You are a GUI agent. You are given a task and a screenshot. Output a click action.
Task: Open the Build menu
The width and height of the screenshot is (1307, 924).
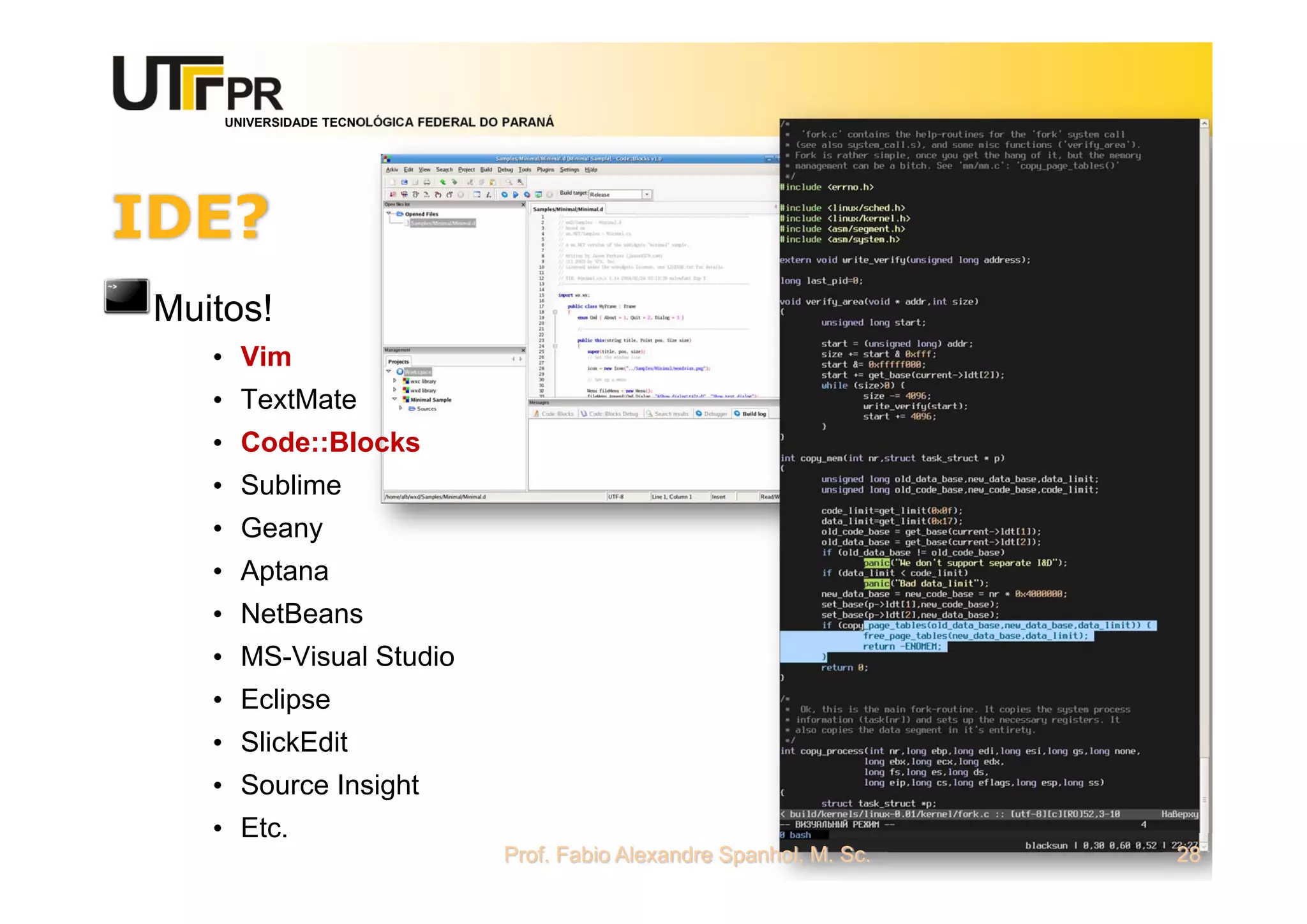486,170
